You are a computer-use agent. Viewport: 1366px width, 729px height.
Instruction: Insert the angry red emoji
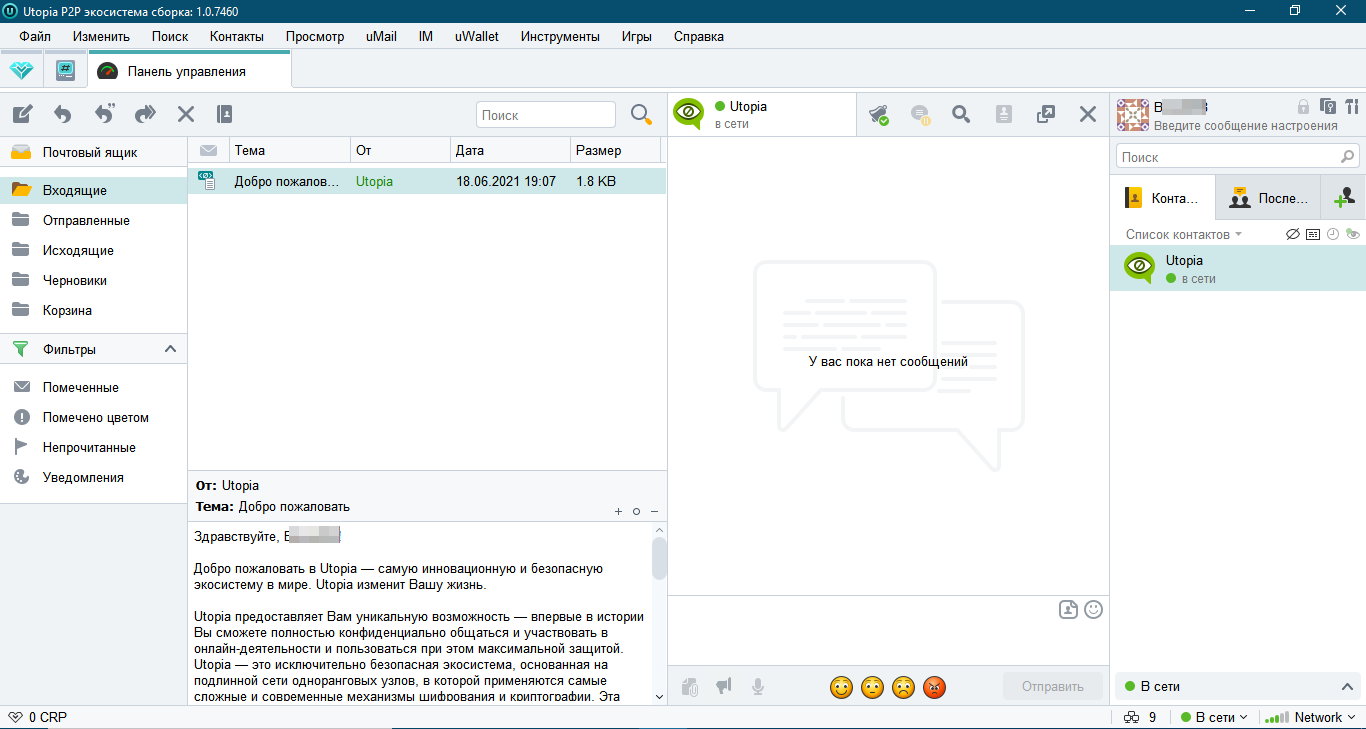[x=934, y=687]
